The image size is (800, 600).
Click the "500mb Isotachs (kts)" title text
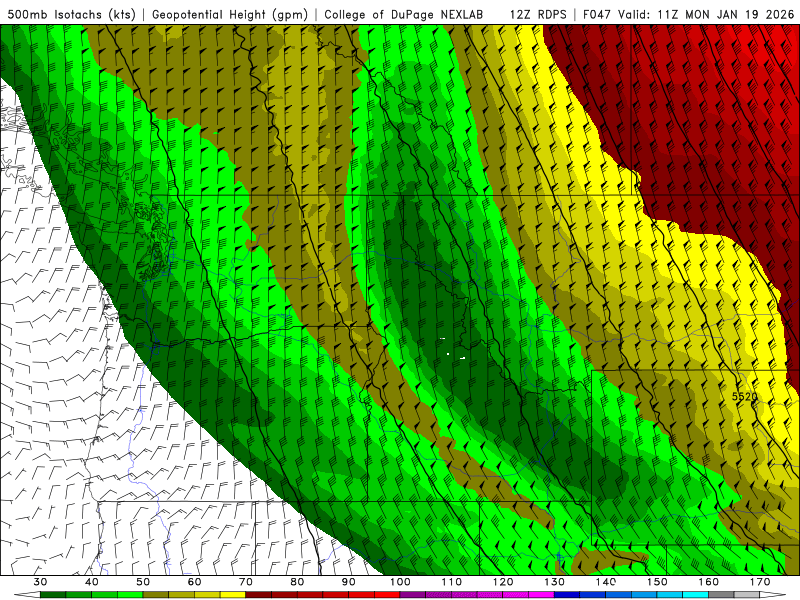72,14
